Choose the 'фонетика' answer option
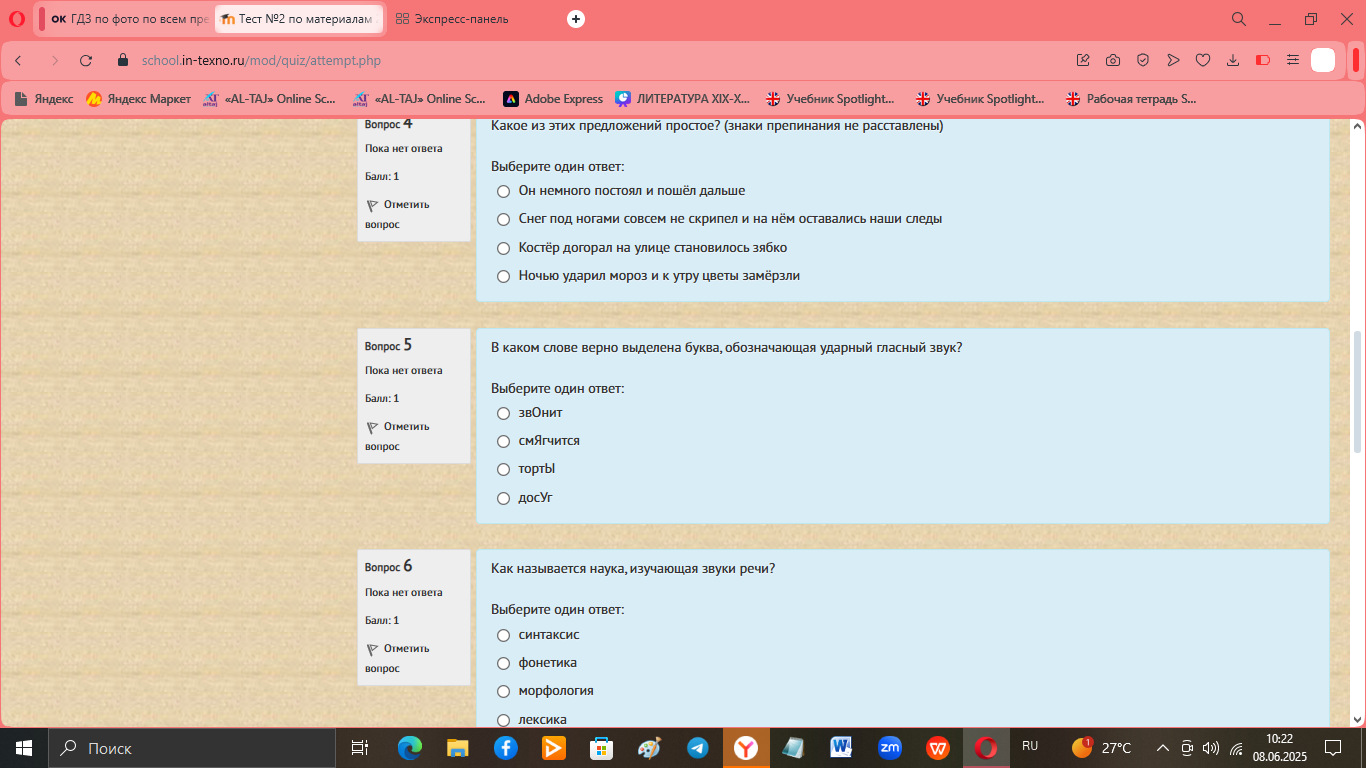 tap(504, 663)
